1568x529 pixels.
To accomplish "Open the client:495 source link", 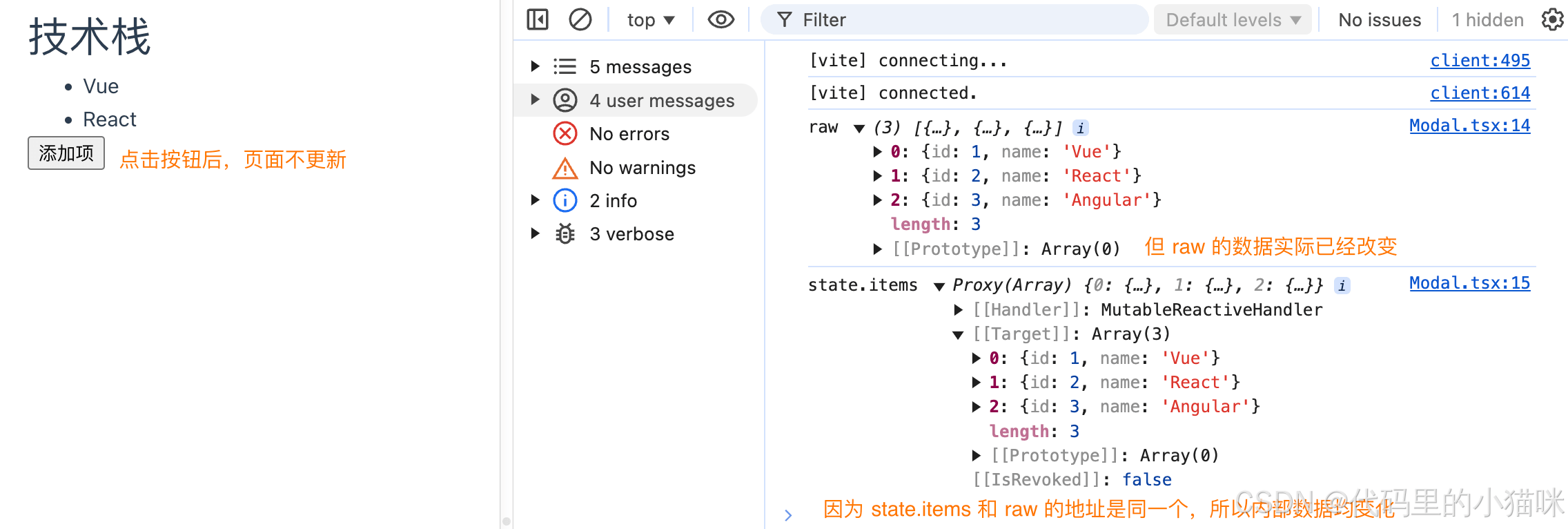I will [1480, 61].
